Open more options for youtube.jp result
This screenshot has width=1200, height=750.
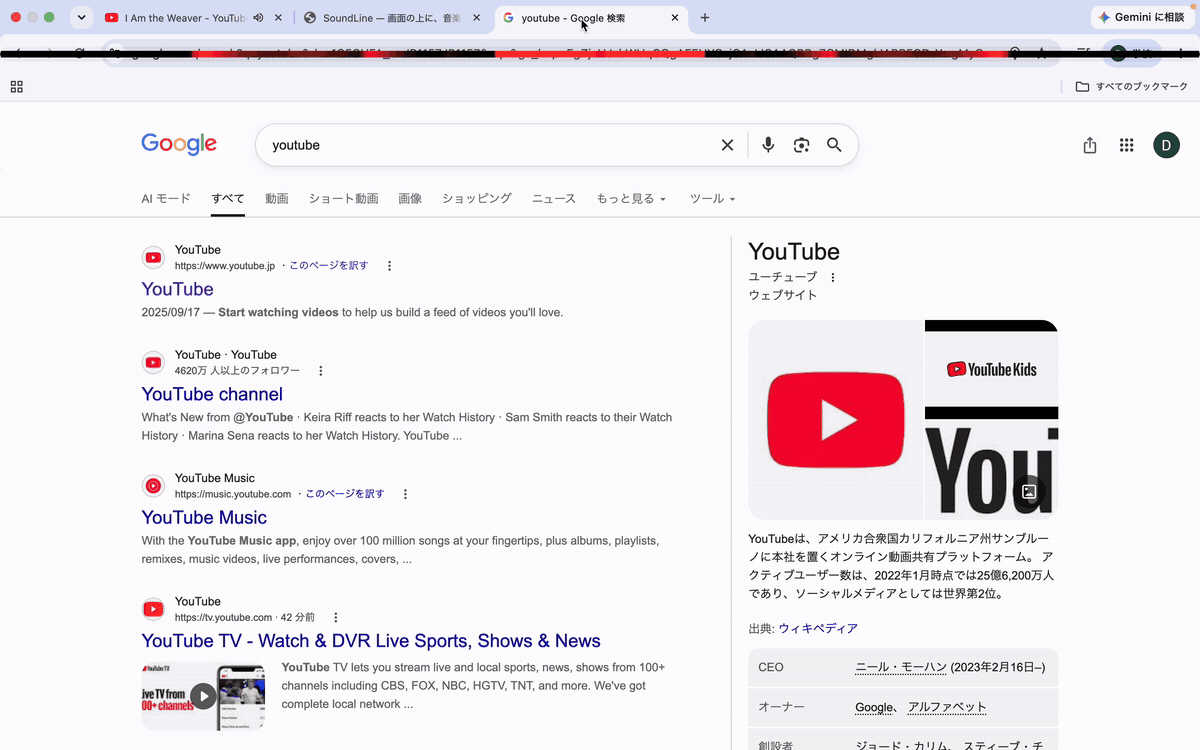click(389, 266)
